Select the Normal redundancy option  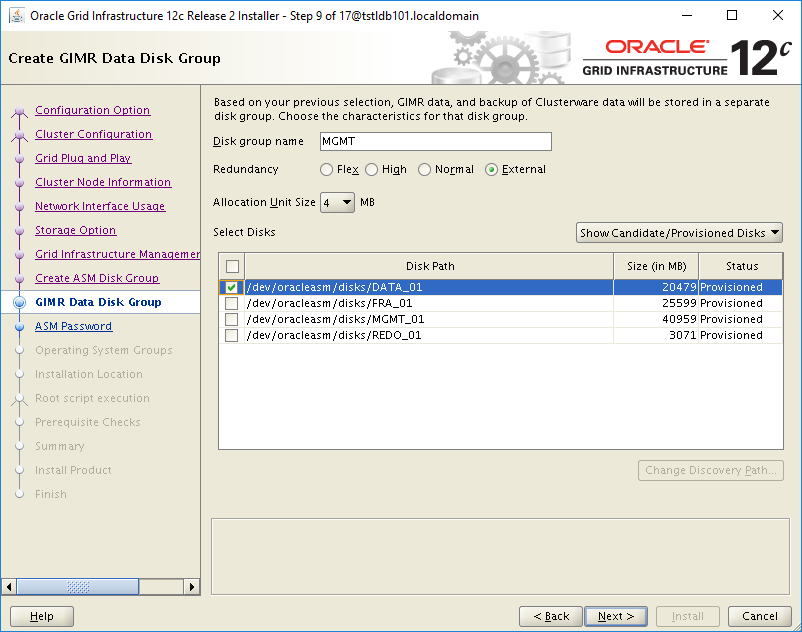tap(424, 169)
